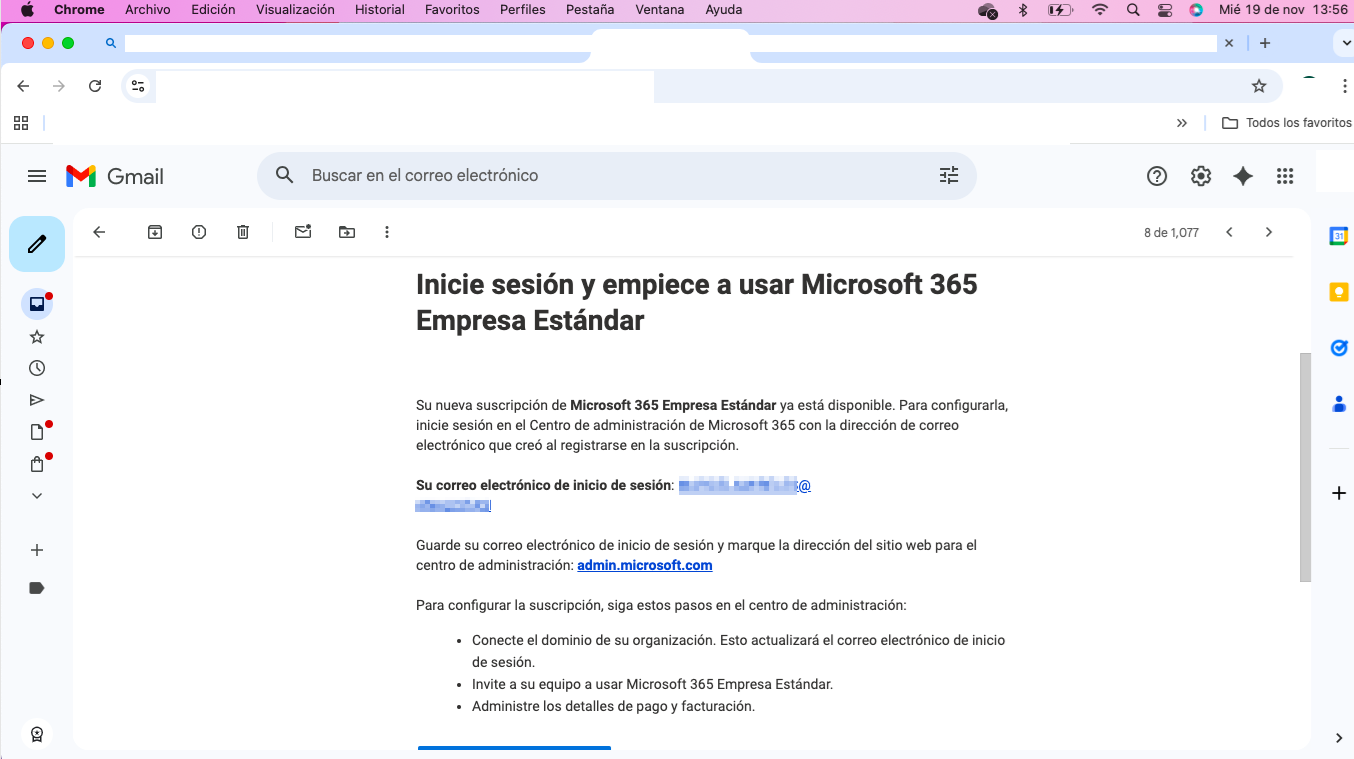This screenshot has height=759, width=1354.
Task: Open Snoozed messages clock icon
Action: pyautogui.click(x=37, y=368)
